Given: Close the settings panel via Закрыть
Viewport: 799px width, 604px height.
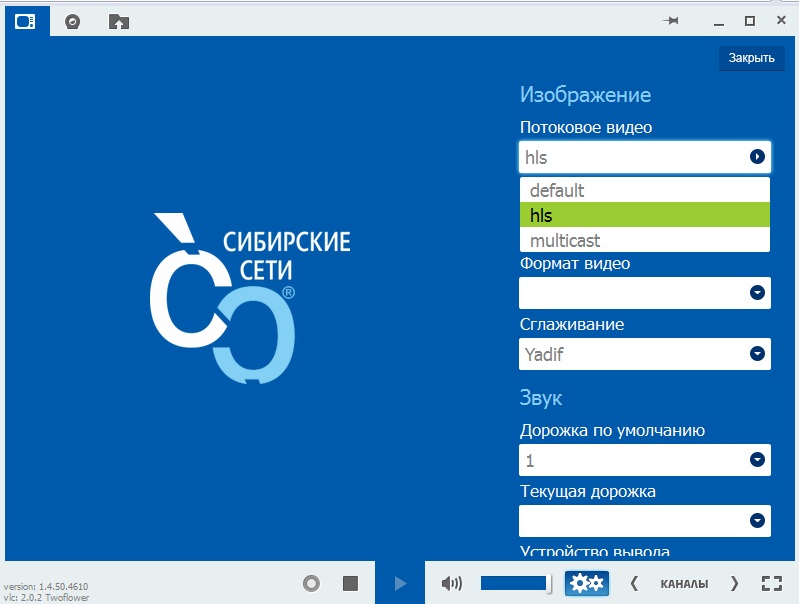Looking at the screenshot, I should pyautogui.click(x=752, y=58).
